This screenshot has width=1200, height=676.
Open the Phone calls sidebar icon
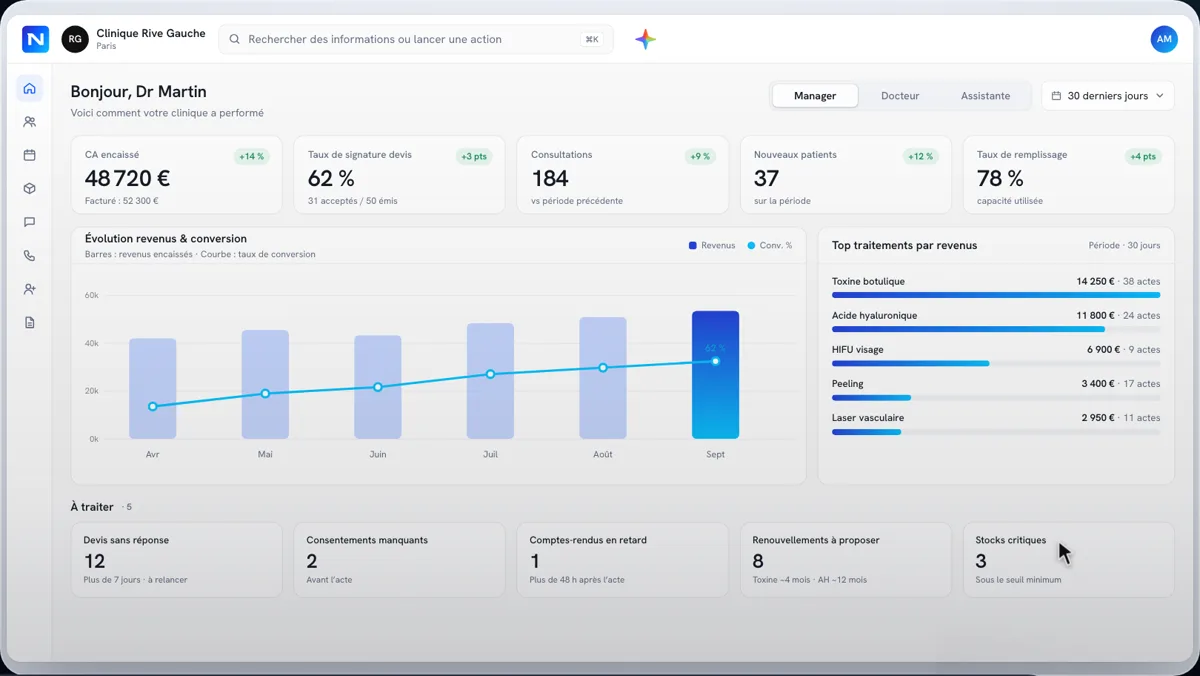[x=30, y=256]
